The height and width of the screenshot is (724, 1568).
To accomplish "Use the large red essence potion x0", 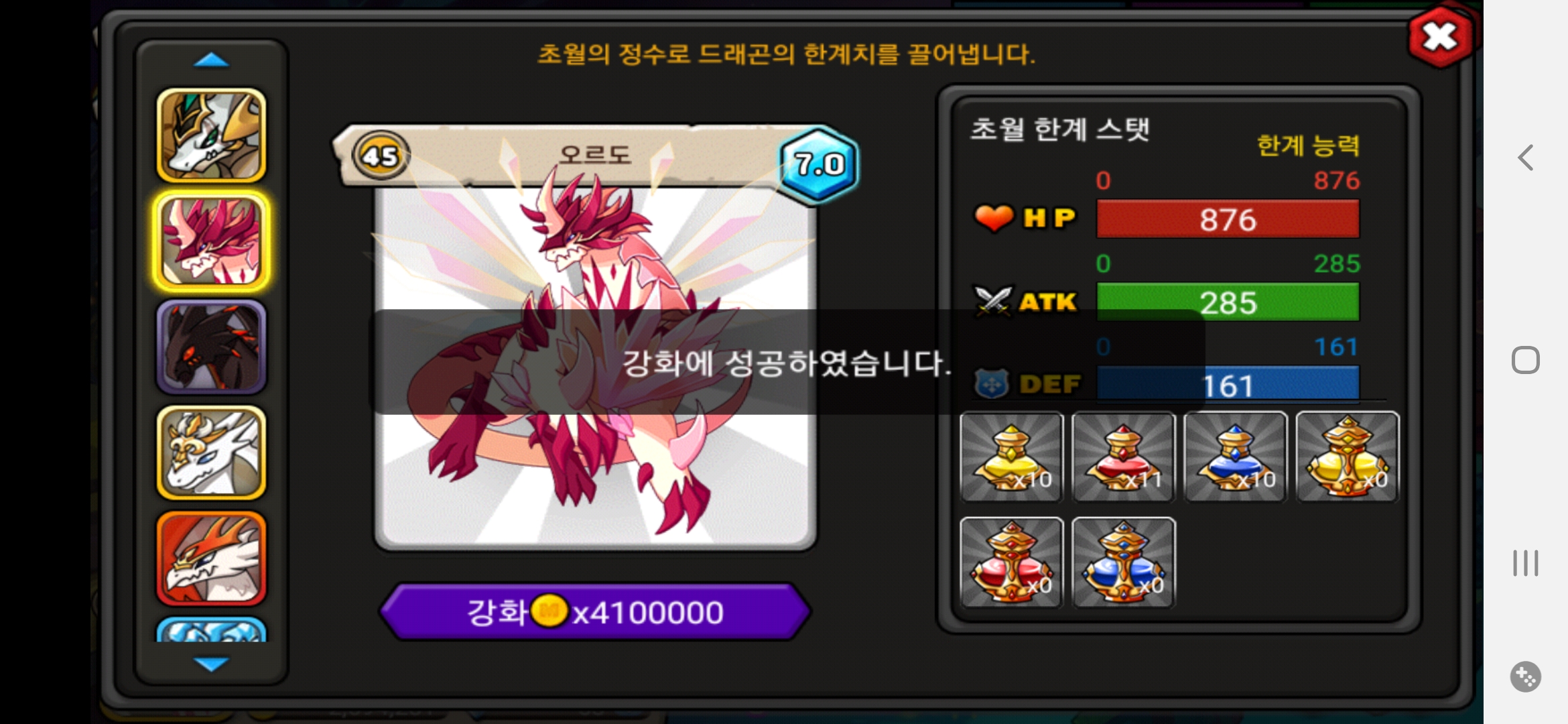I will pos(1011,562).
